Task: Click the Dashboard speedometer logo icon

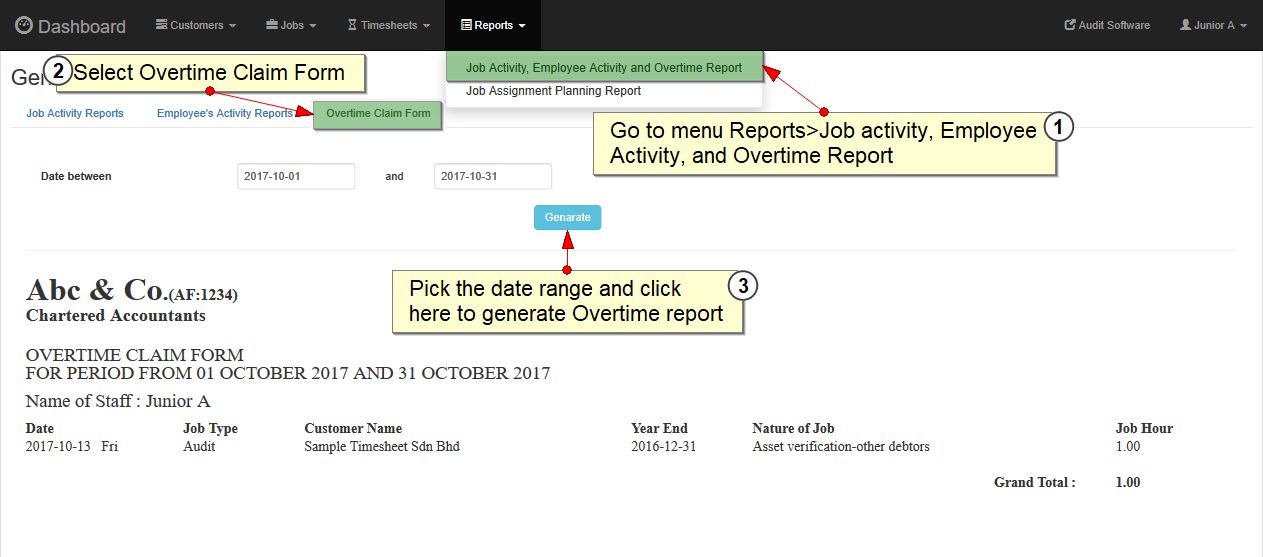Action: [x=24, y=25]
